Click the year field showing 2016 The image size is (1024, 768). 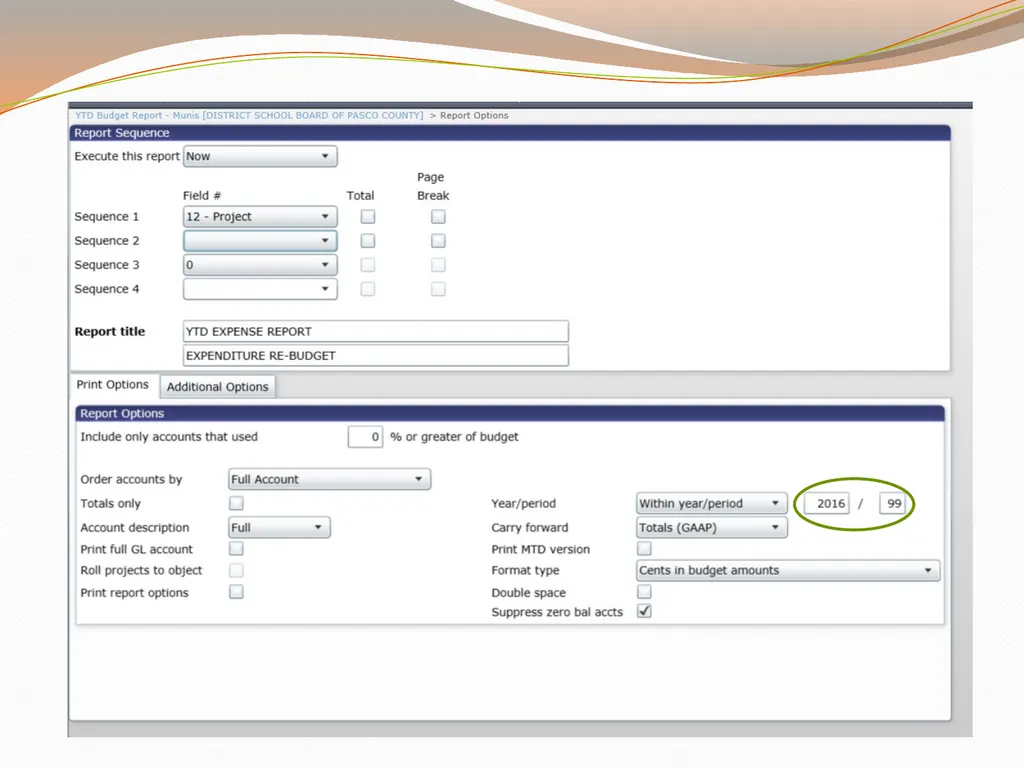click(826, 504)
